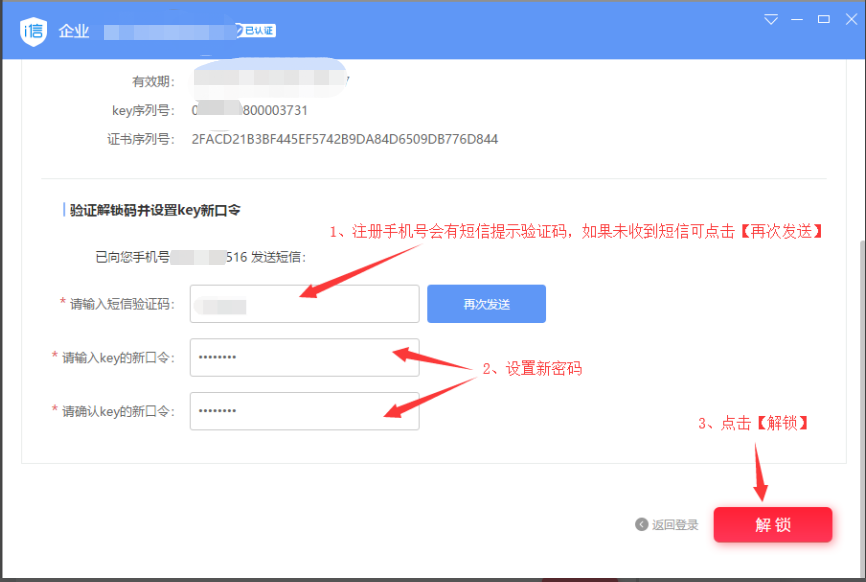This screenshot has width=866, height=582.
Task: Click the i信 shield logo in title bar
Action: [34, 30]
